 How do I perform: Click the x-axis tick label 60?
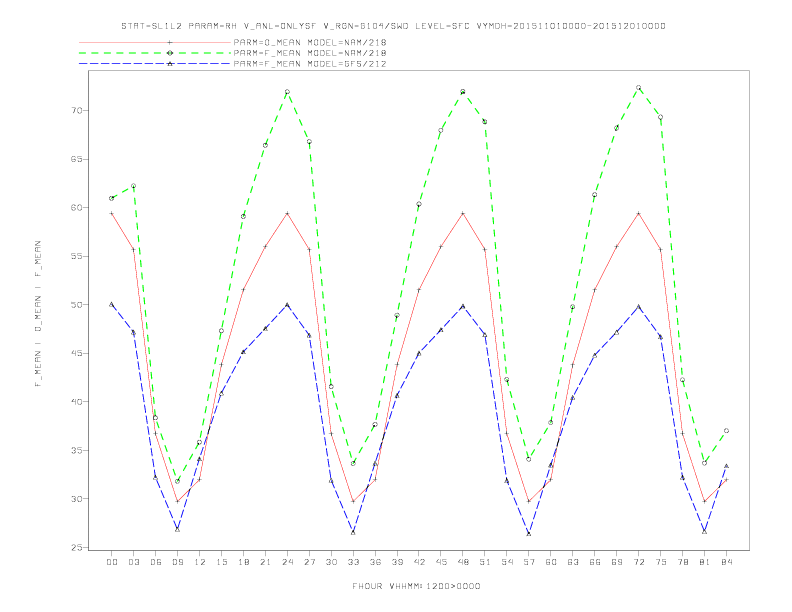(551, 562)
